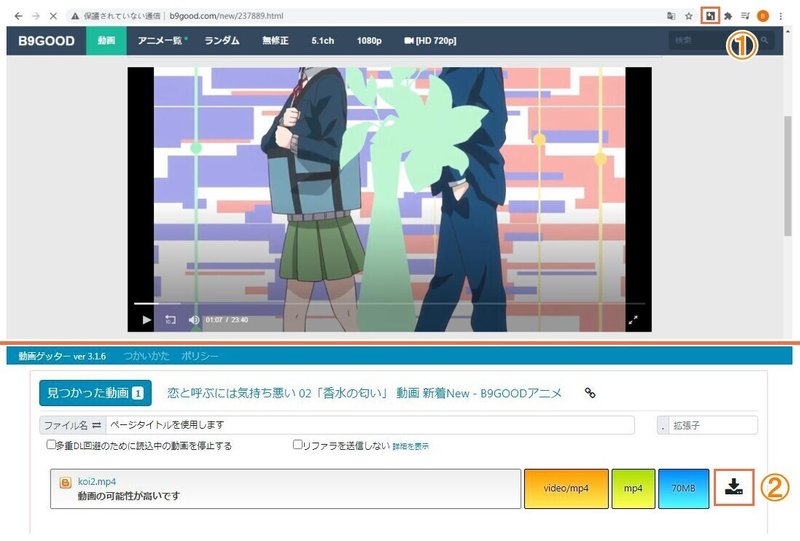Go back in the browser
Viewport: 800px width, 541px height.
click(x=18, y=16)
